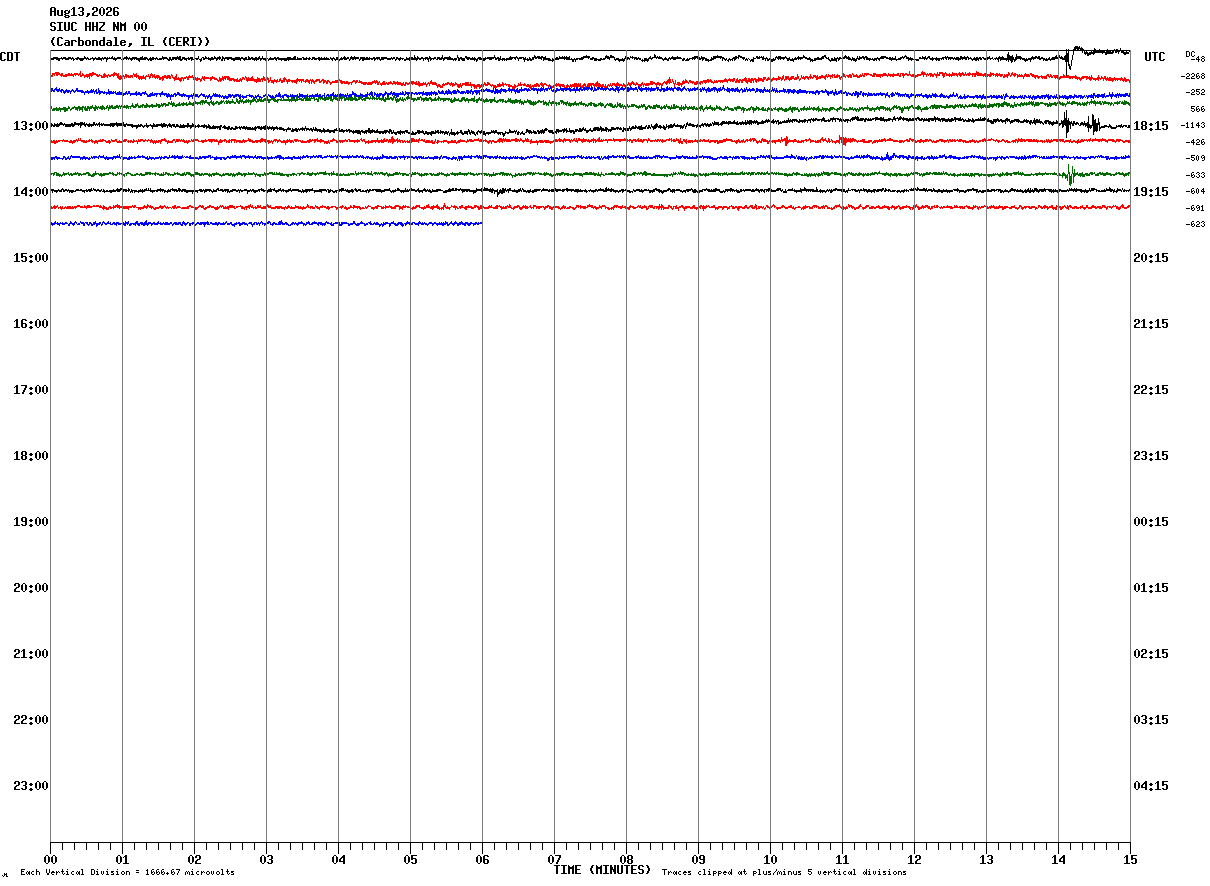The image size is (1210, 886).
Task: Select the station text SIUC HHZ NM 00
Action: 98,27
